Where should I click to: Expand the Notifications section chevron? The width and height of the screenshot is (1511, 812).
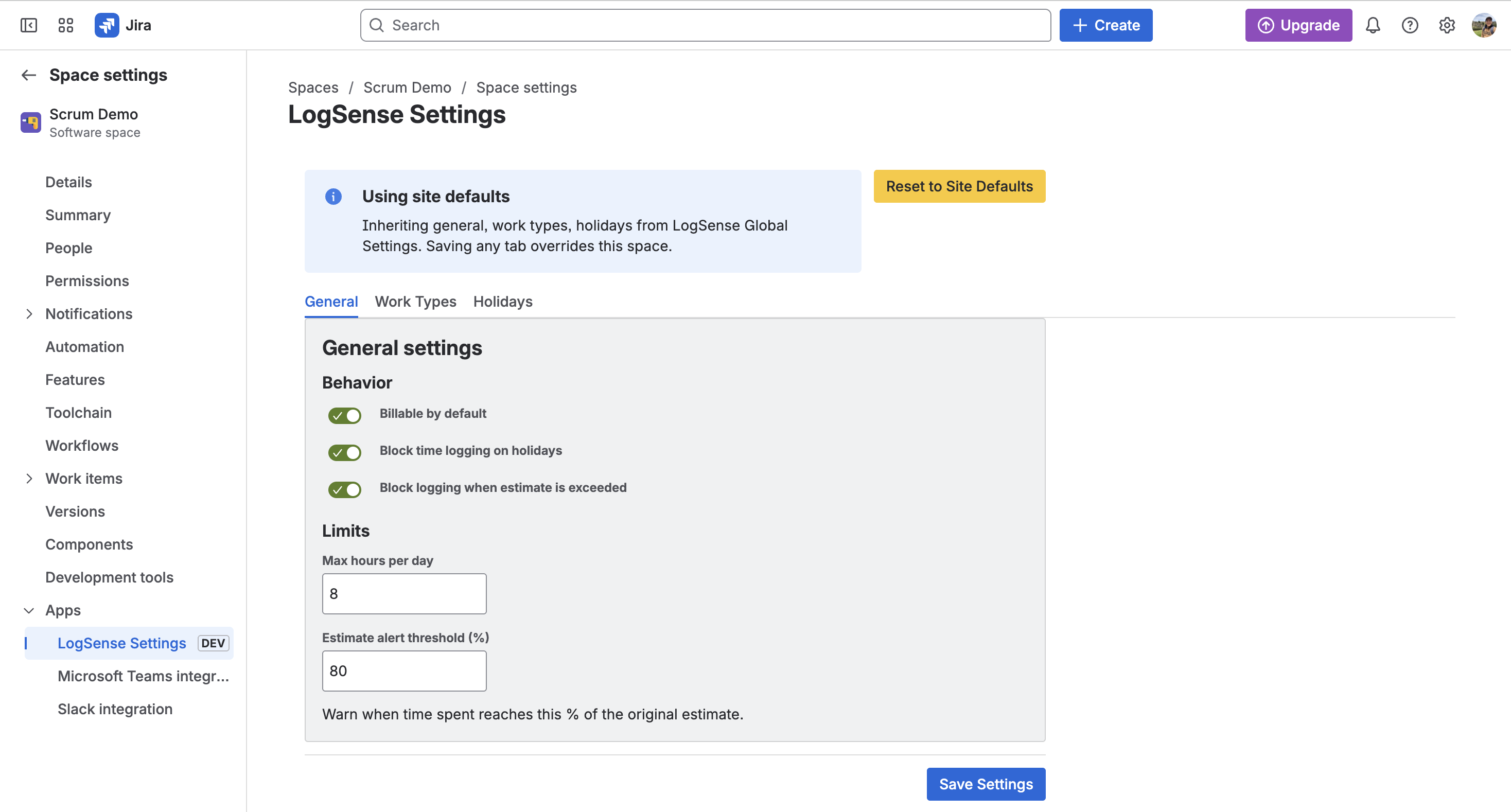point(29,314)
